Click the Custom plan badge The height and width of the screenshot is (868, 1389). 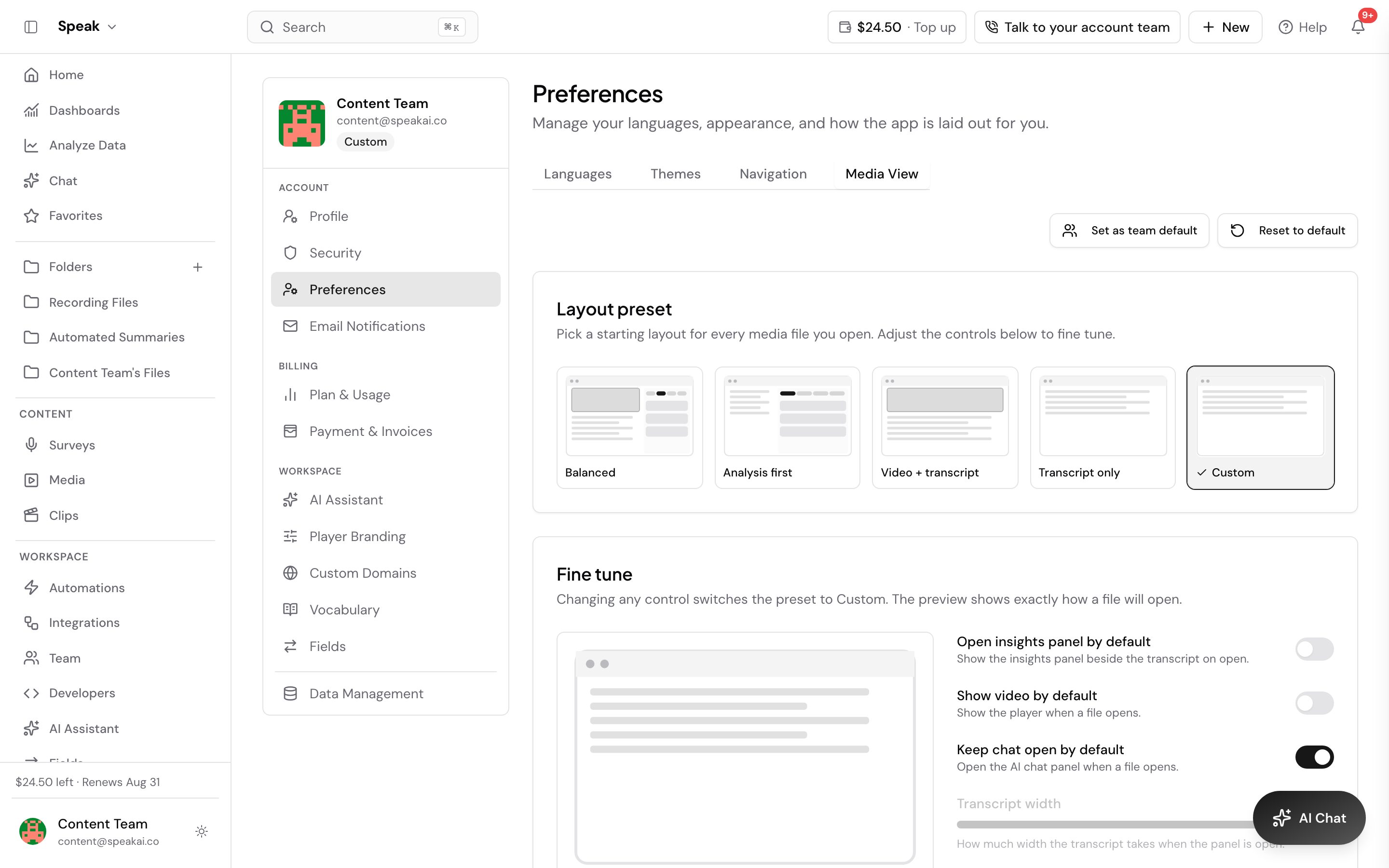(x=365, y=142)
